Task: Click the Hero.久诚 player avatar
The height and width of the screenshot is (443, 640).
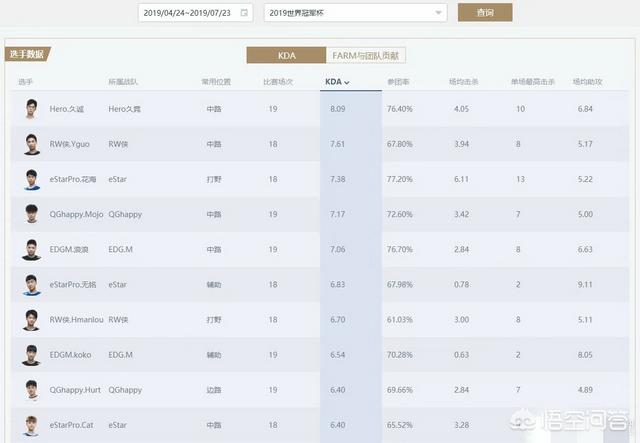Action: point(31,109)
